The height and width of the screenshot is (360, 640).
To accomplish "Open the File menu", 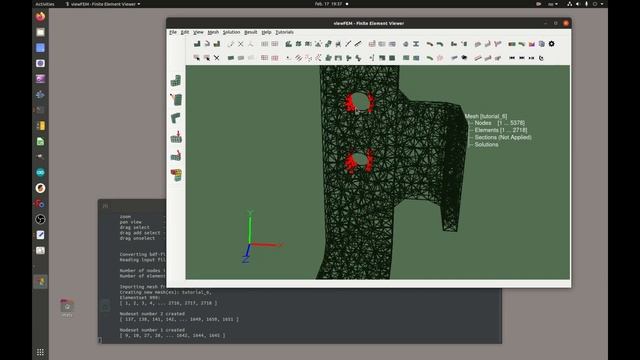I will tap(173, 32).
